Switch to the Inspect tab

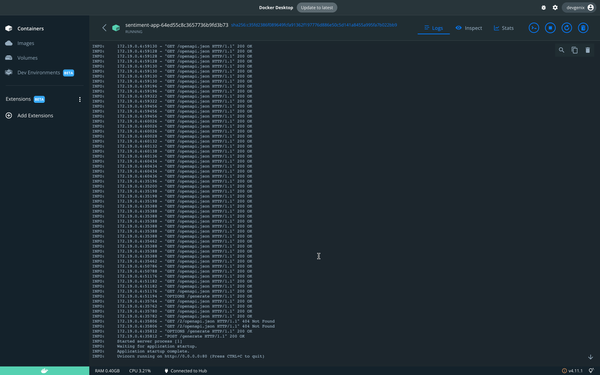click(x=469, y=28)
